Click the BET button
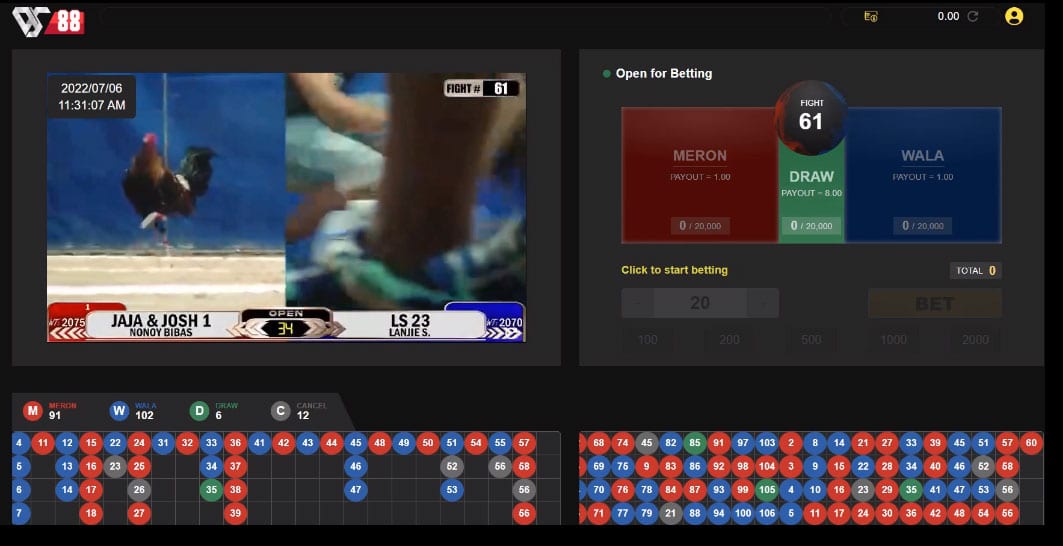The image size is (1063, 546). (935, 303)
